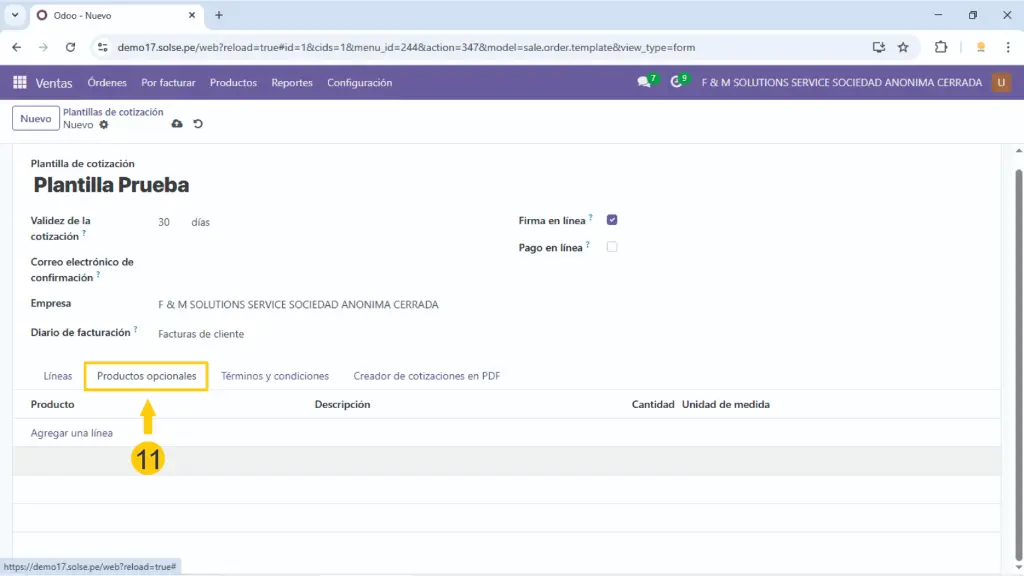Click the Nuevo button
Screen dimensions: 1024x576
click(x=35, y=119)
